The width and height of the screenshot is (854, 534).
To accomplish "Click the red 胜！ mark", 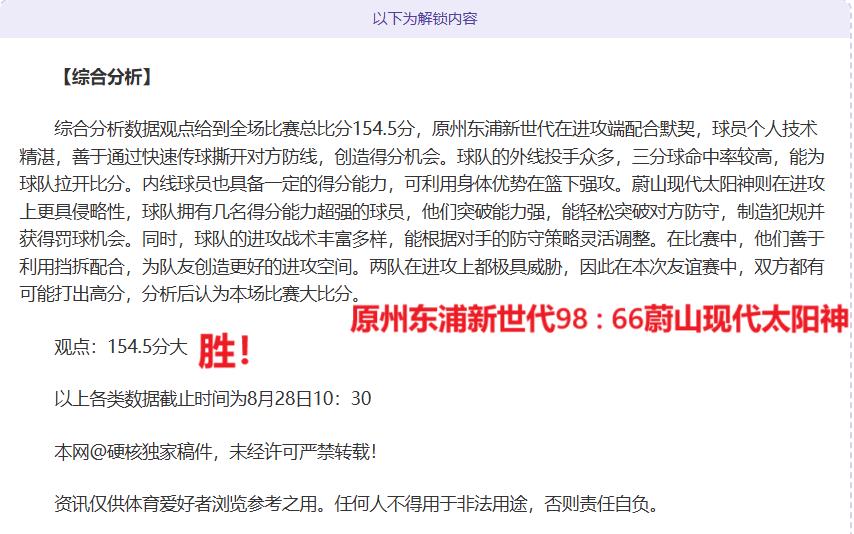I will pyautogui.click(x=224, y=351).
